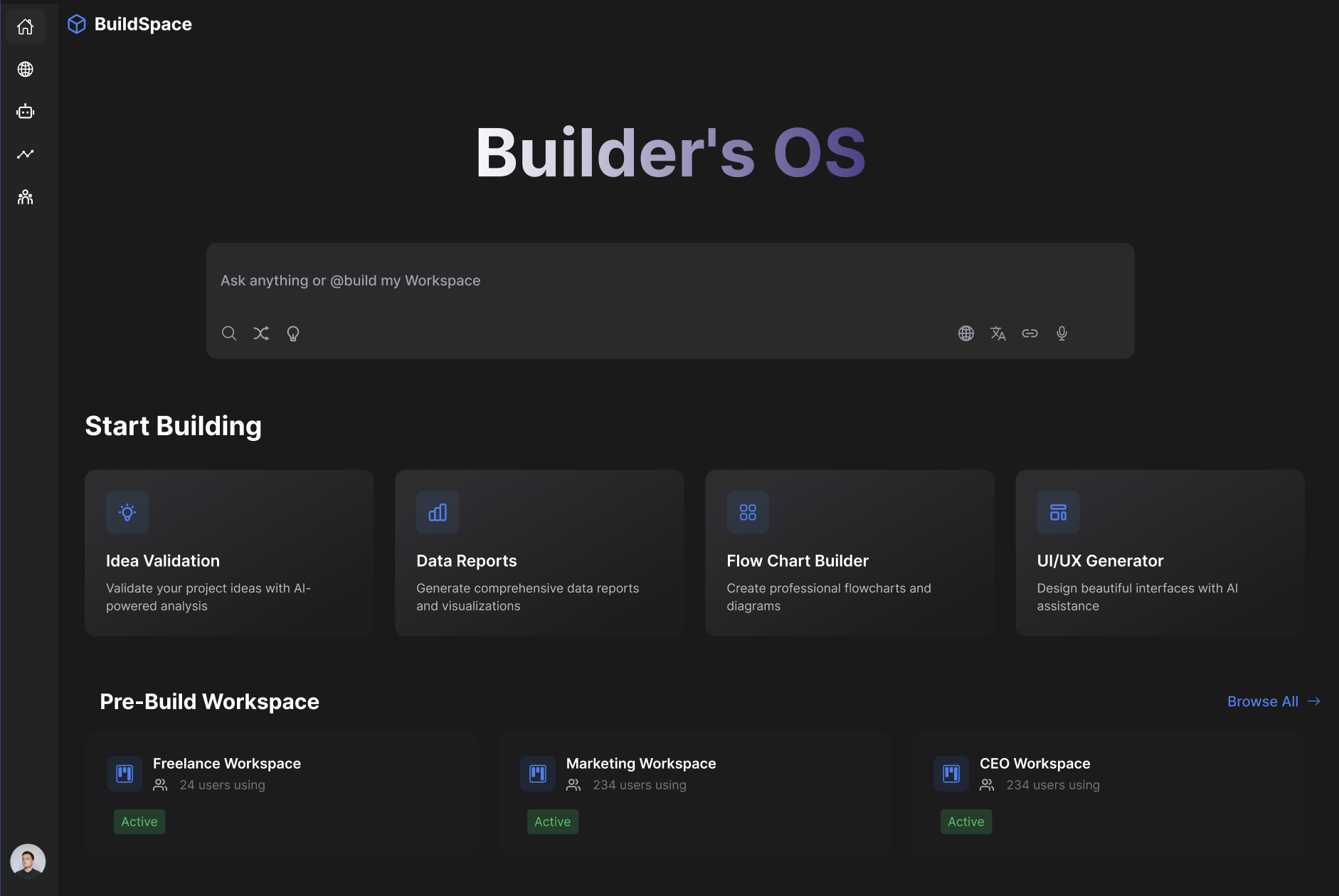1339x896 pixels.
Task: Click the microphone voice input icon
Action: pos(1062,333)
